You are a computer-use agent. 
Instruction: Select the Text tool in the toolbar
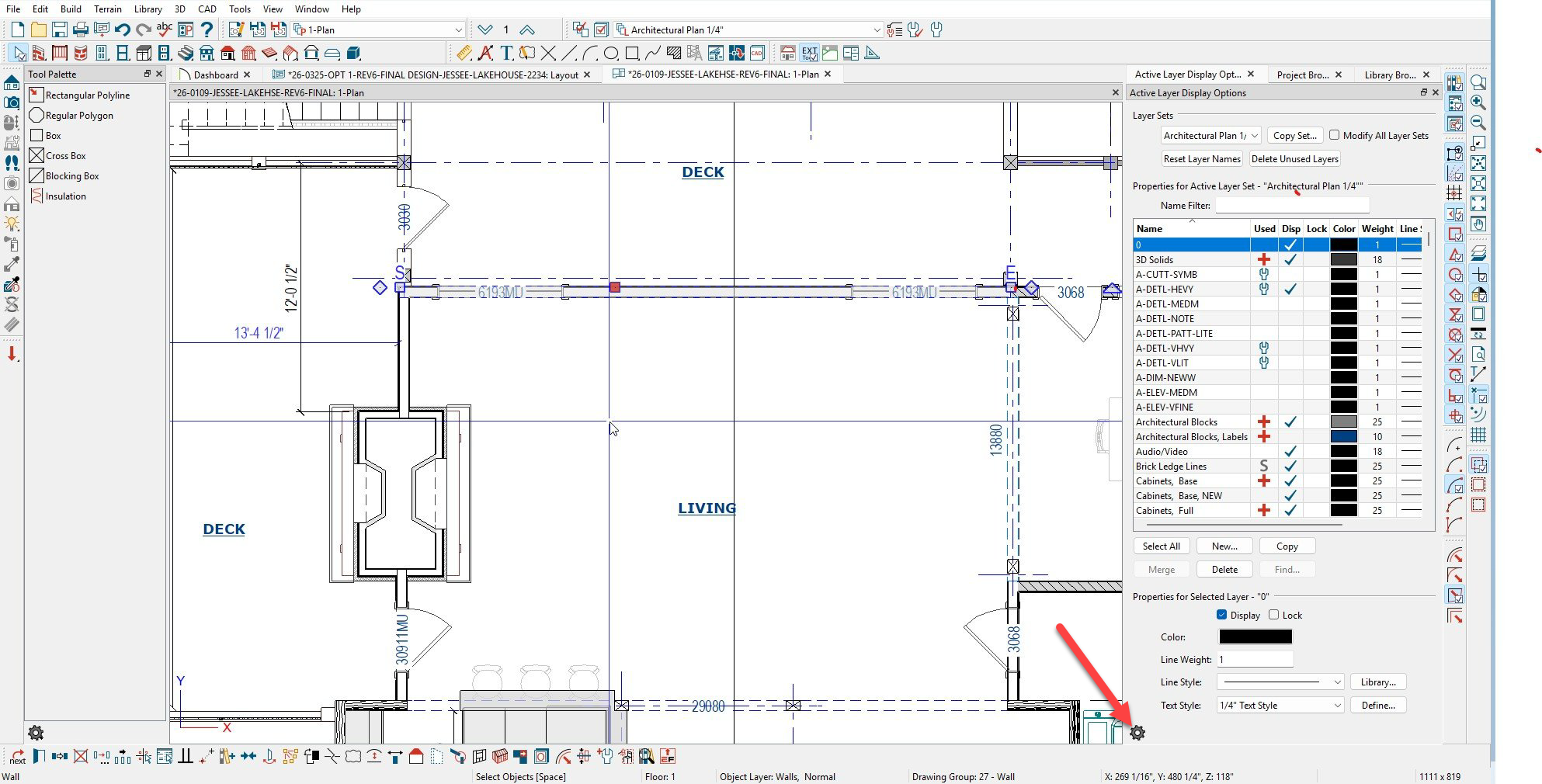tap(506, 53)
